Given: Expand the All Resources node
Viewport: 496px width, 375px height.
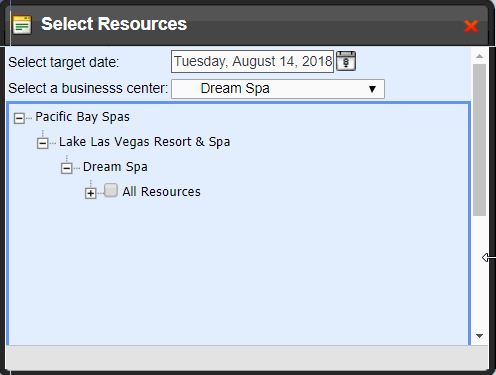Looking at the screenshot, I should click(x=91, y=193).
